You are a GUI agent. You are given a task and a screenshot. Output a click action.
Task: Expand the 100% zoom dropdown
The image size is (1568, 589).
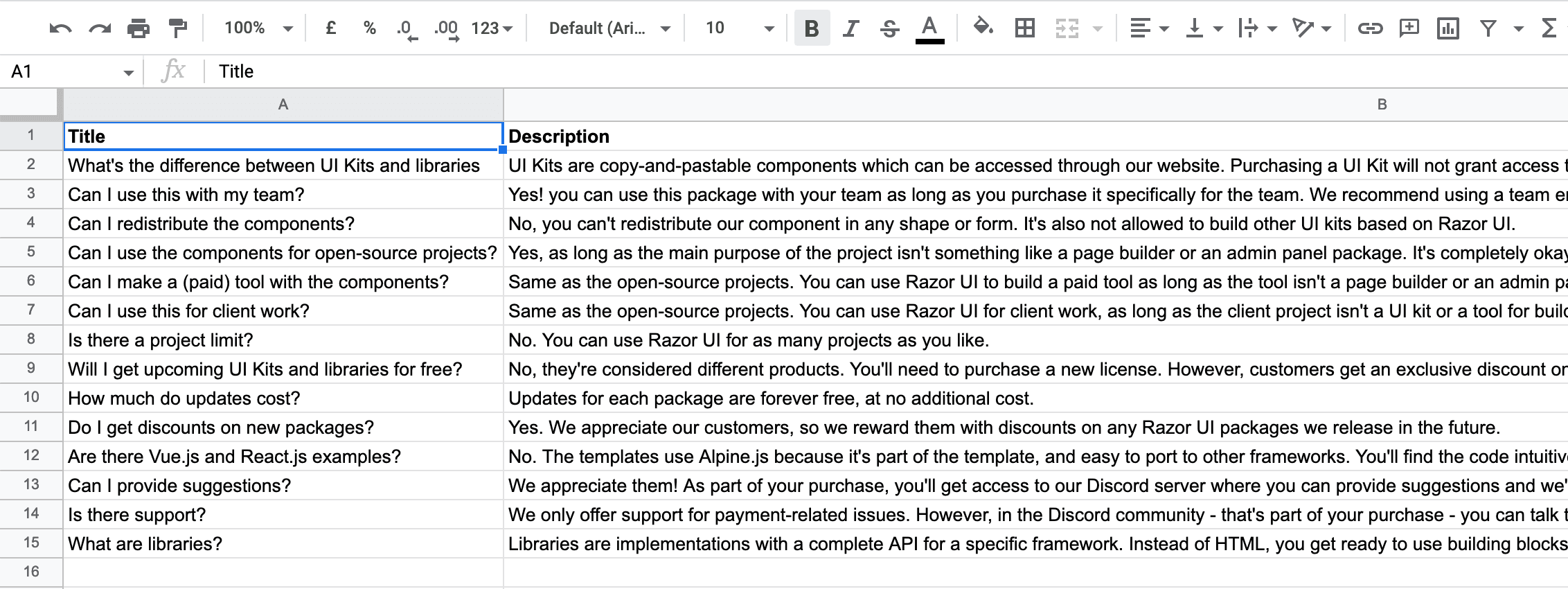tap(258, 28)
